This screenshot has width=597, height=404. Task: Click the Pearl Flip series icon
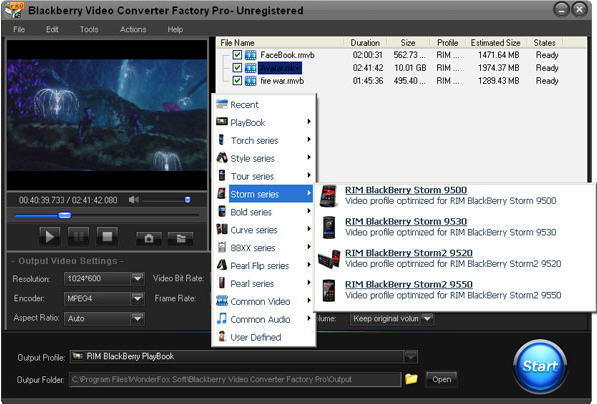click(x=222, y=265)
